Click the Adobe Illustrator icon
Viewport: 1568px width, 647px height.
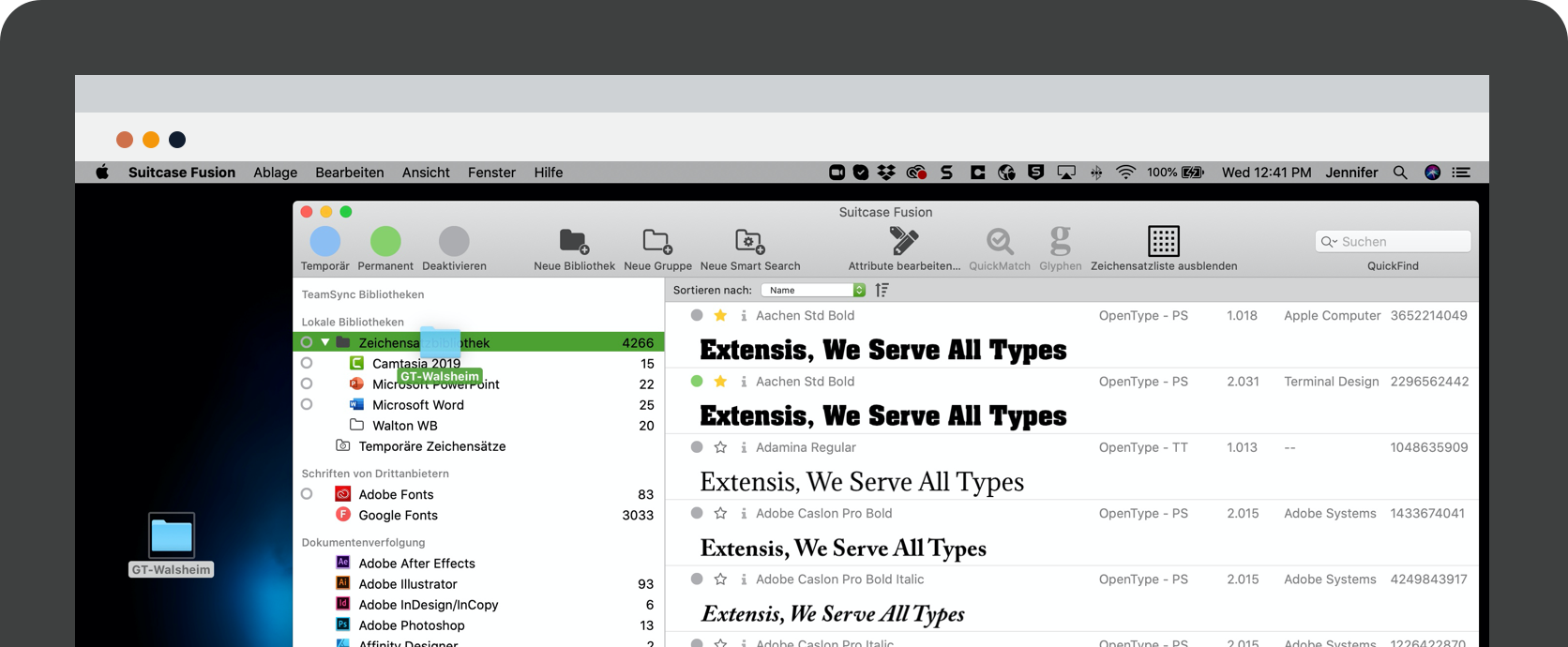tap(343, 583)
